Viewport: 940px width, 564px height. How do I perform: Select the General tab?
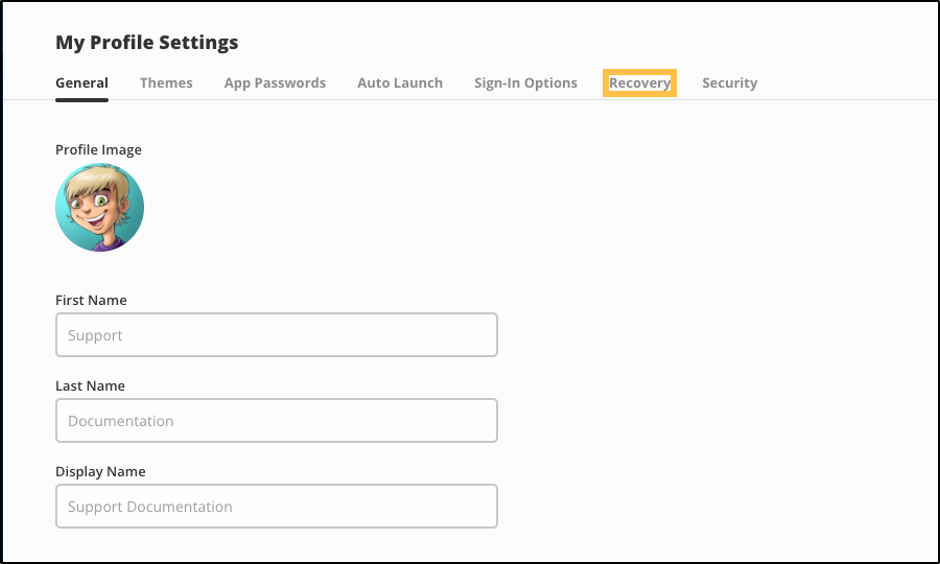pos(82,83)
